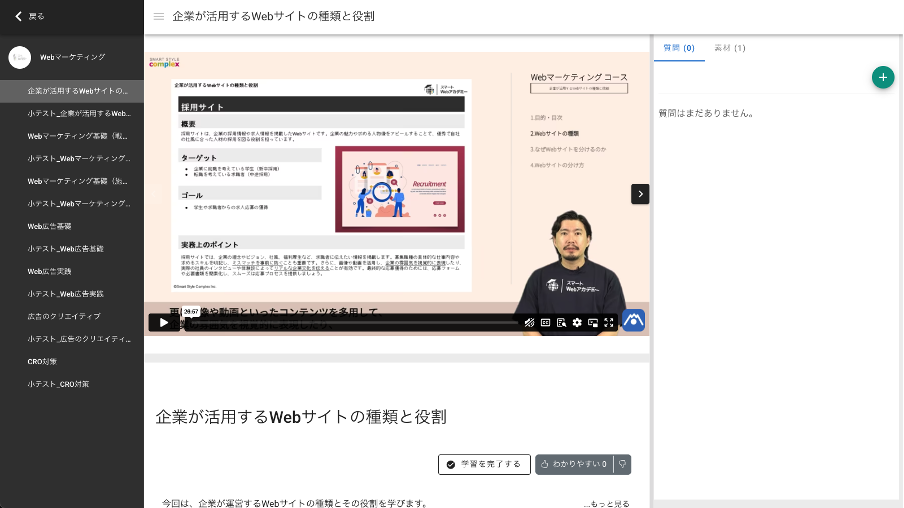
Task: Go to the next slide arrow
Action: coord(640,194)
